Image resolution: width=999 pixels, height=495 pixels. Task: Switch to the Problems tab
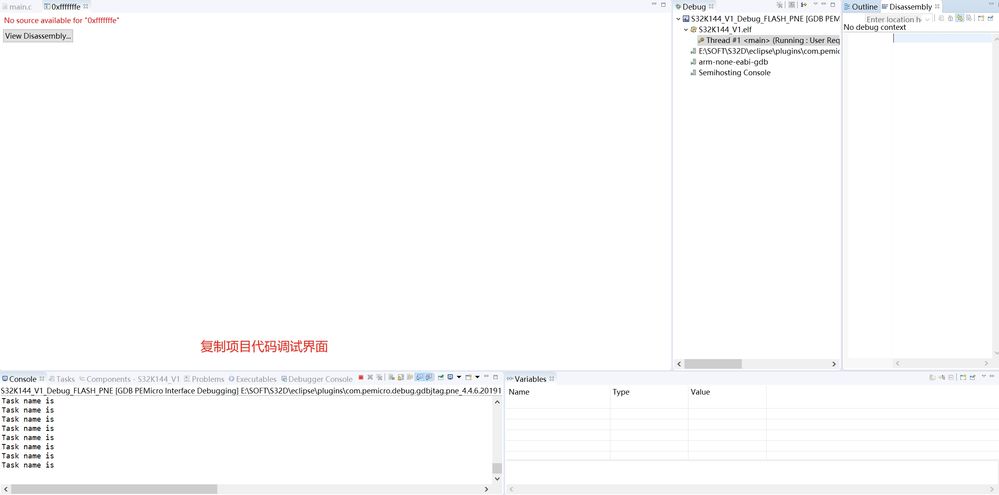[204, 378]
